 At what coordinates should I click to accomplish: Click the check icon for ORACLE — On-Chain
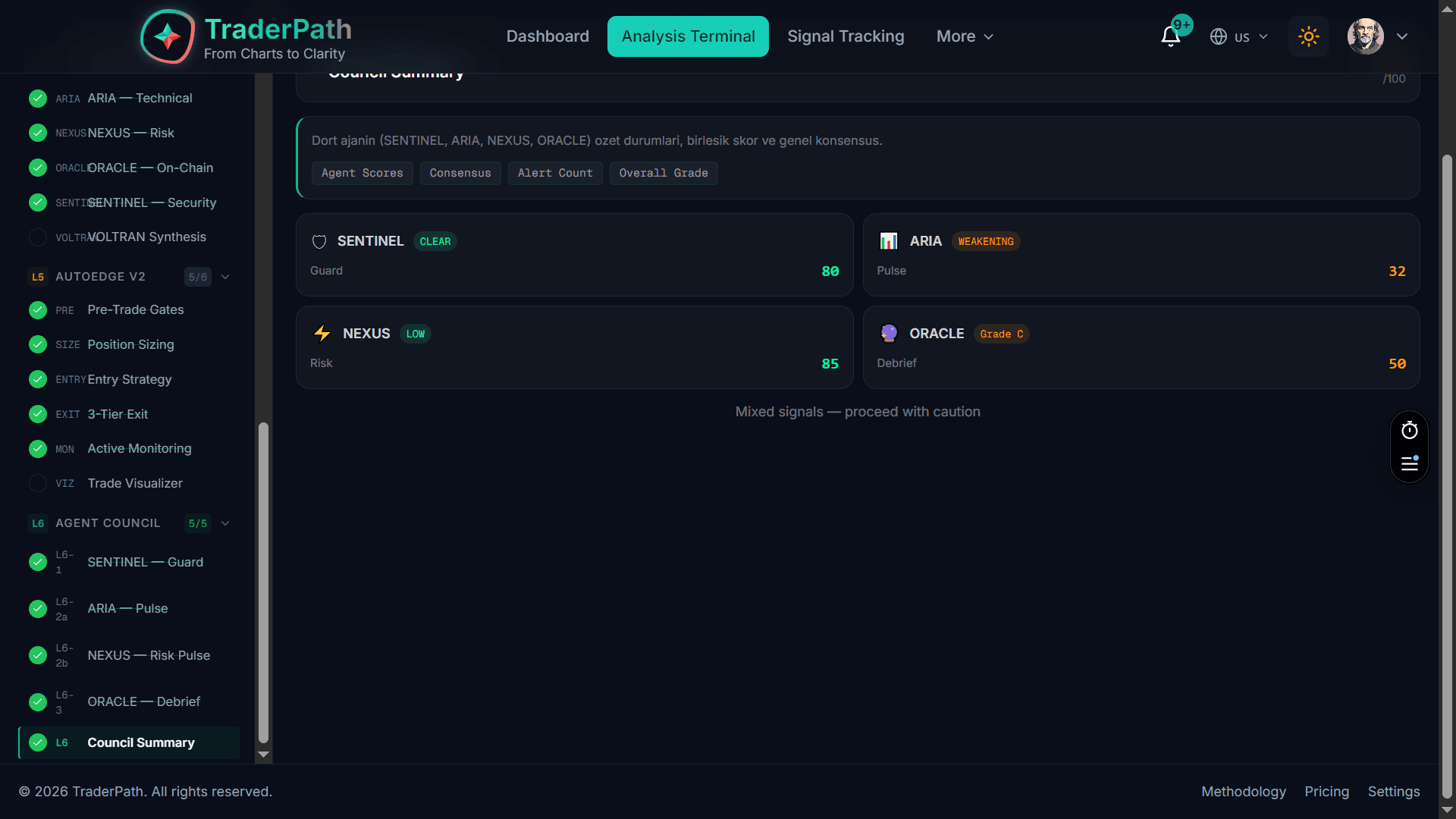click(x=38, y=168)
